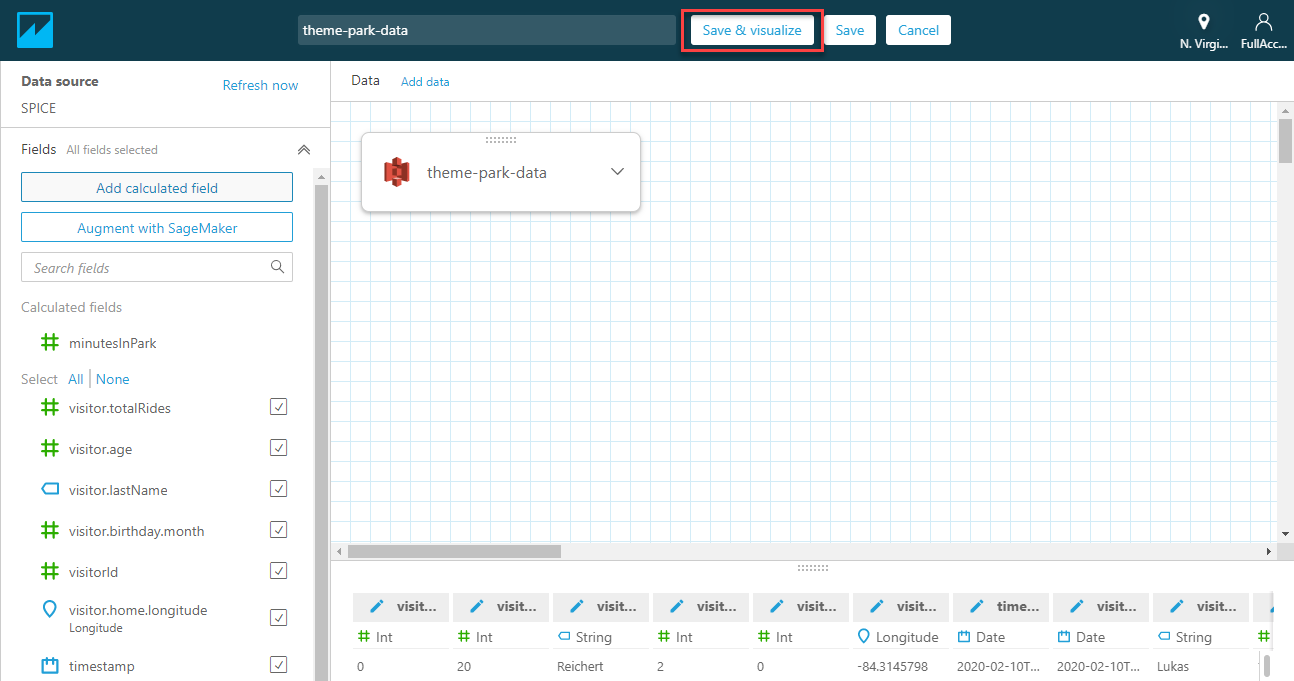1294x681 pixels.
Task: Collapse the Fields section chevron
Action: [x=304, y=150]
